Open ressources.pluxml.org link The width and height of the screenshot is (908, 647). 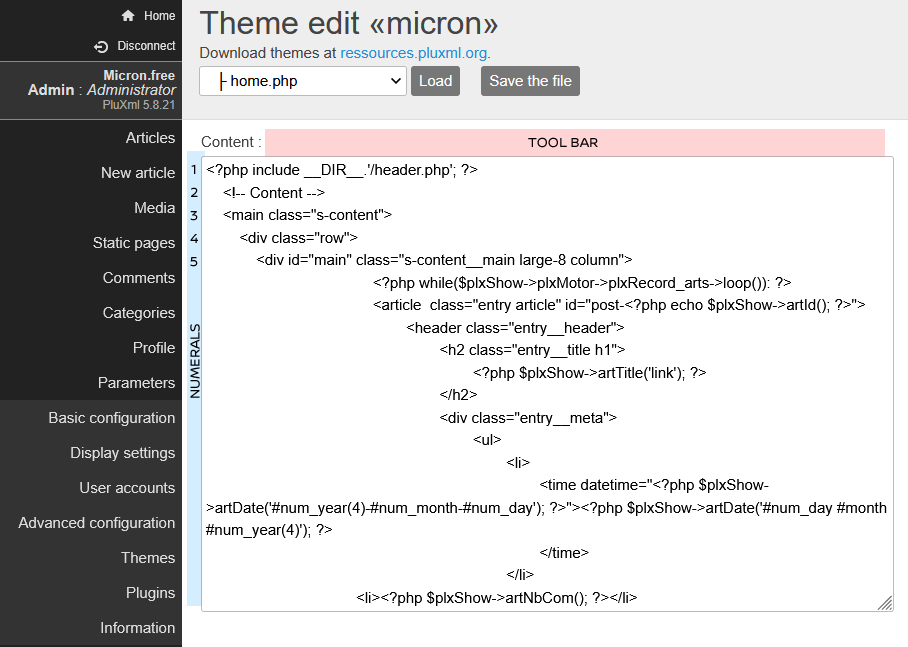(415, 53)
